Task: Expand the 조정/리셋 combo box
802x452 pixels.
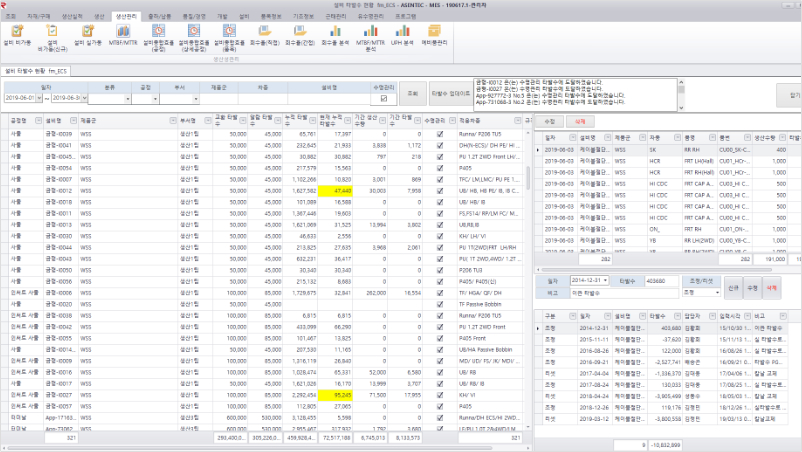Action: click(x=717, y=292)
